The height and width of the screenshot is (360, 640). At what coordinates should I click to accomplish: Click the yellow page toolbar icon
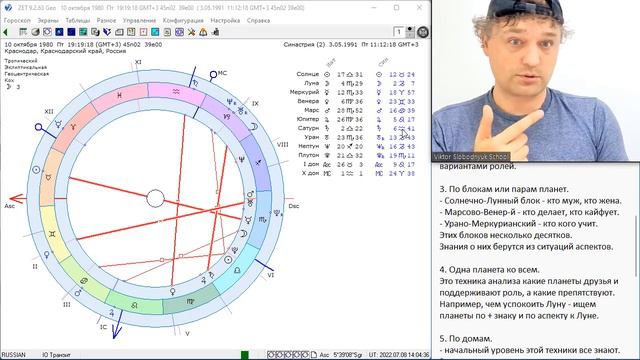[x=131, y=32]
